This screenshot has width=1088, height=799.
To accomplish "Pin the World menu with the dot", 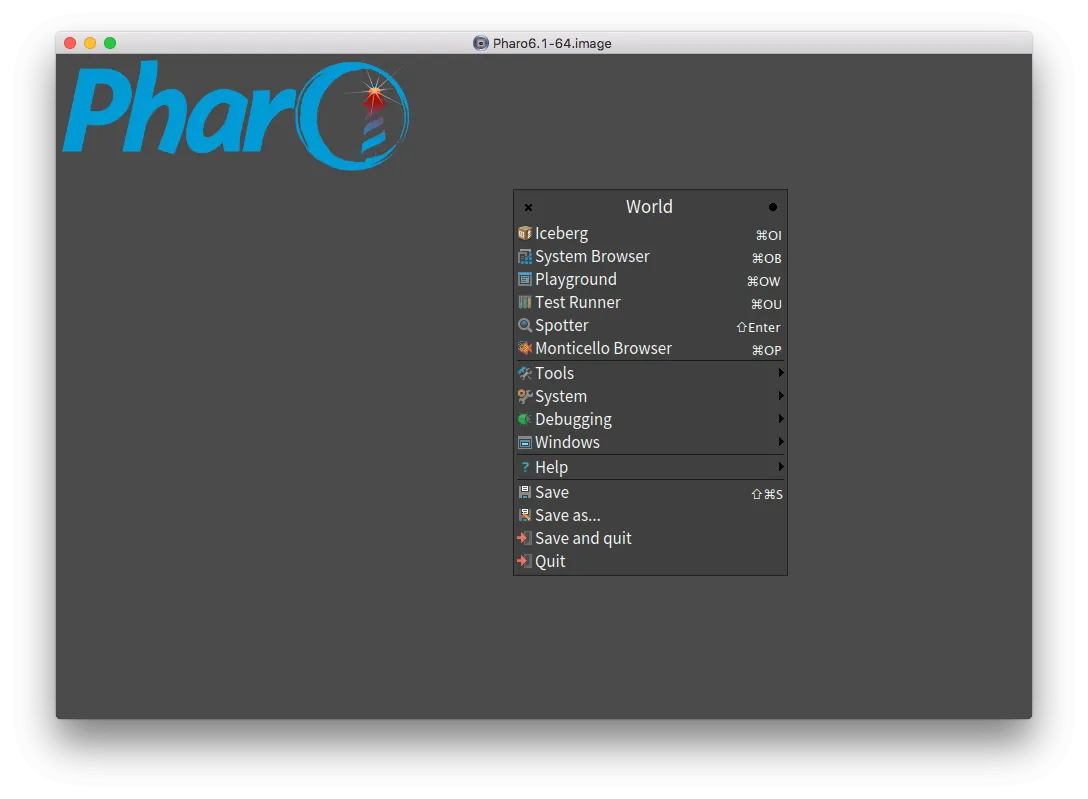I will (x=772, y=207).
